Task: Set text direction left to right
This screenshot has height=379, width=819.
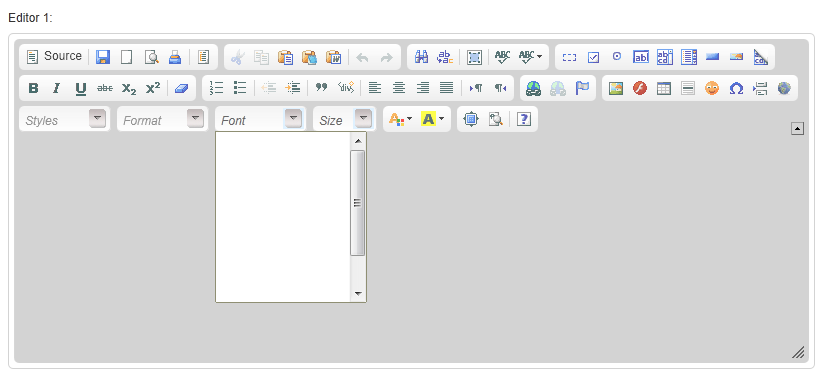Action: 476,88
